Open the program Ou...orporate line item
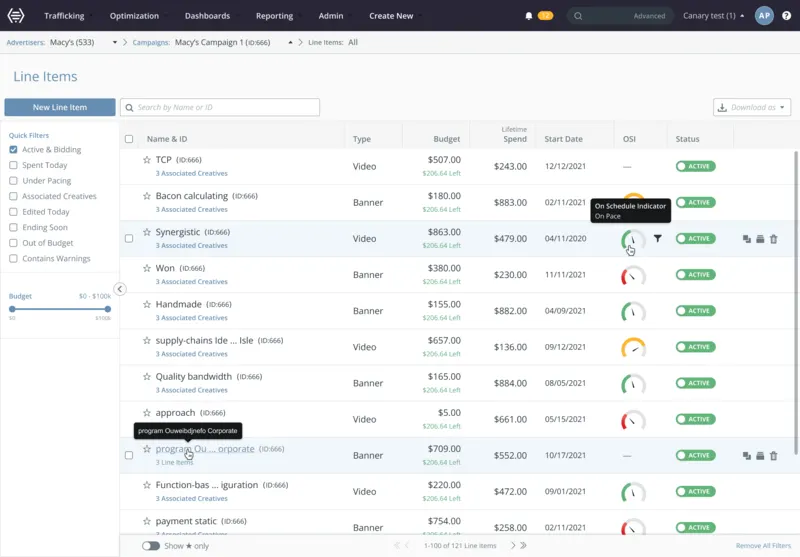The height and width of the screenshot is (557, 800). (205, 449)
